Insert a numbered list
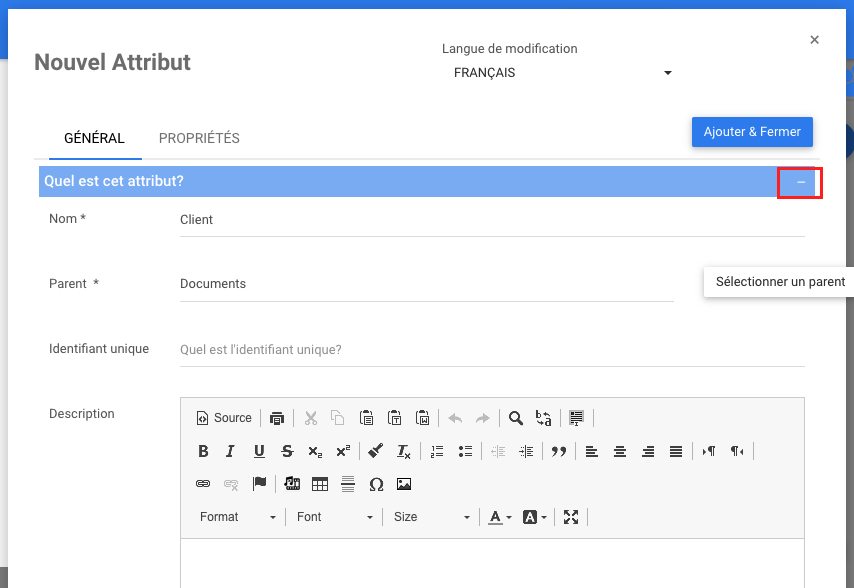 point(437,451)
